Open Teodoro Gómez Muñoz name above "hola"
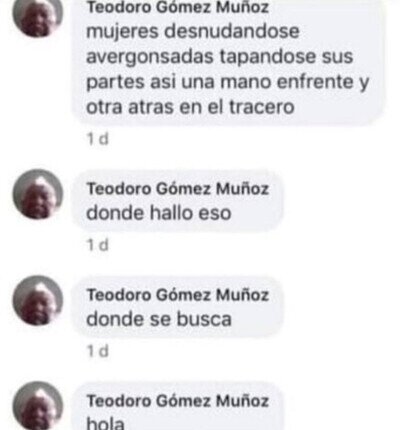400x430 pixels. point(178,401)
